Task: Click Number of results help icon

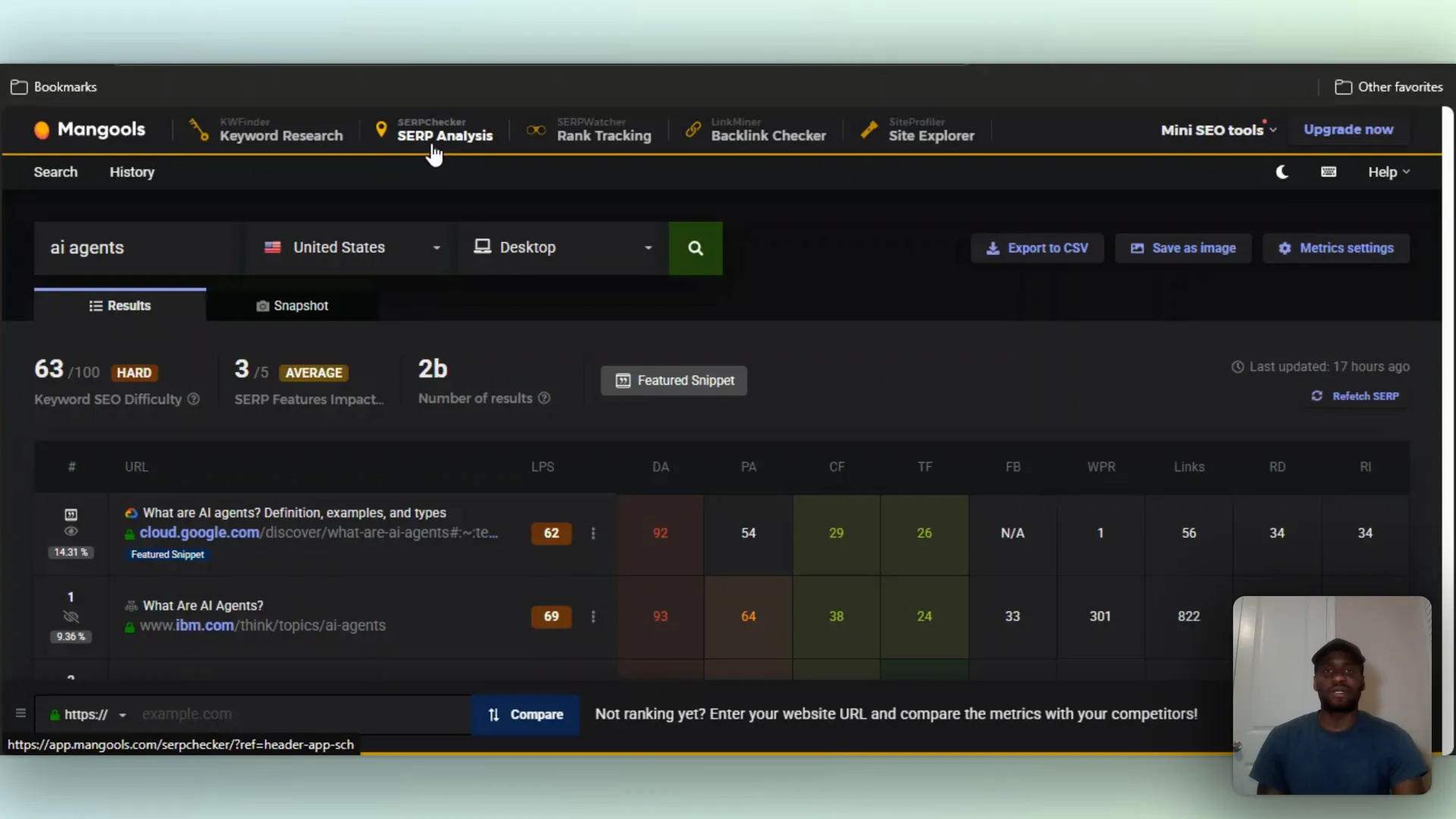Action: pyautogui.click(x=544, y=398)
